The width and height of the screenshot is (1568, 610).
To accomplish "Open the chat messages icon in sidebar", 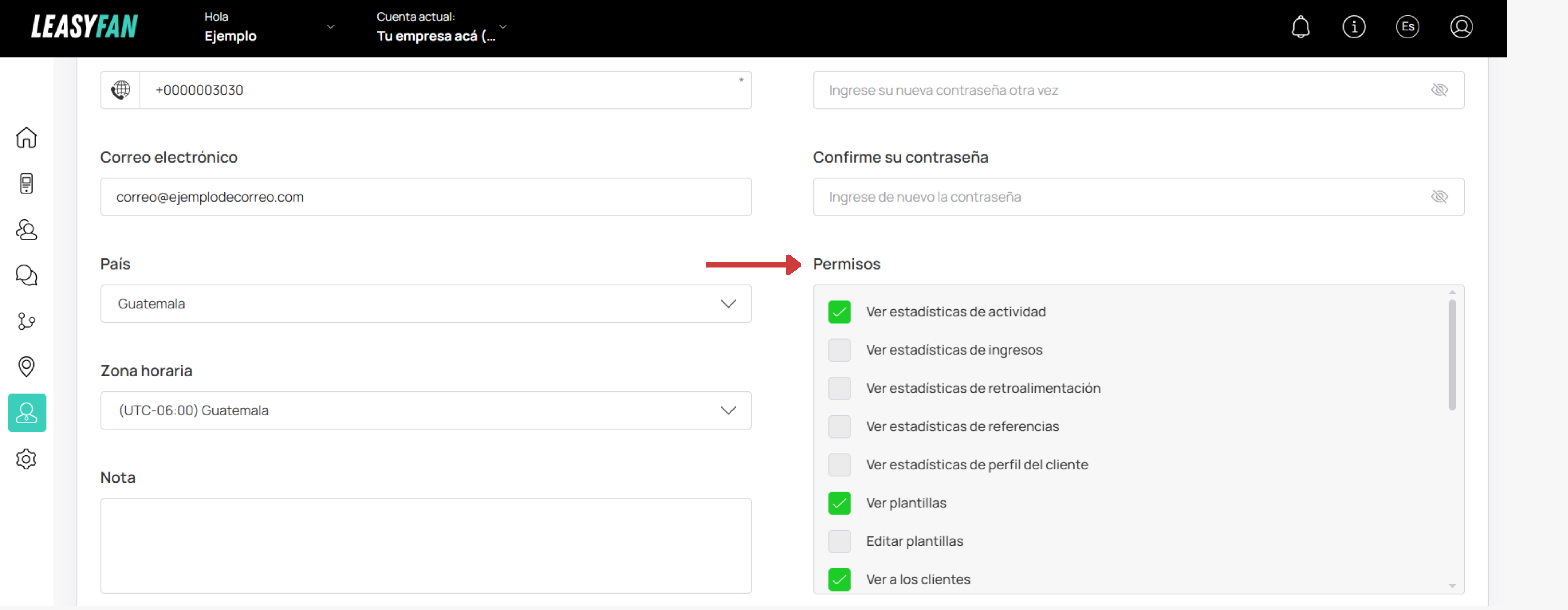I will tap(26, 275).
